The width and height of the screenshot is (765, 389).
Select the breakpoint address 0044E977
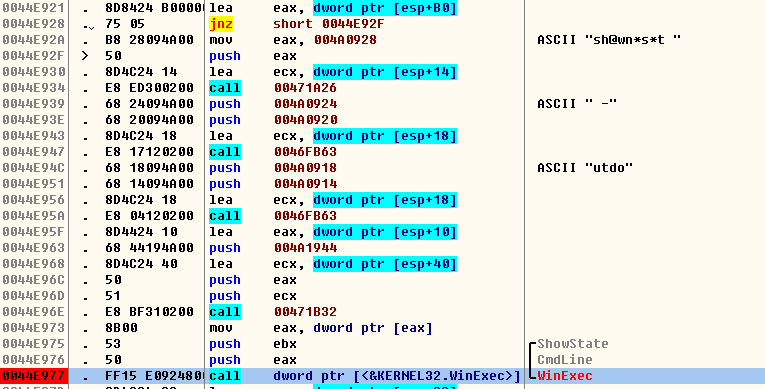[33, 376]
